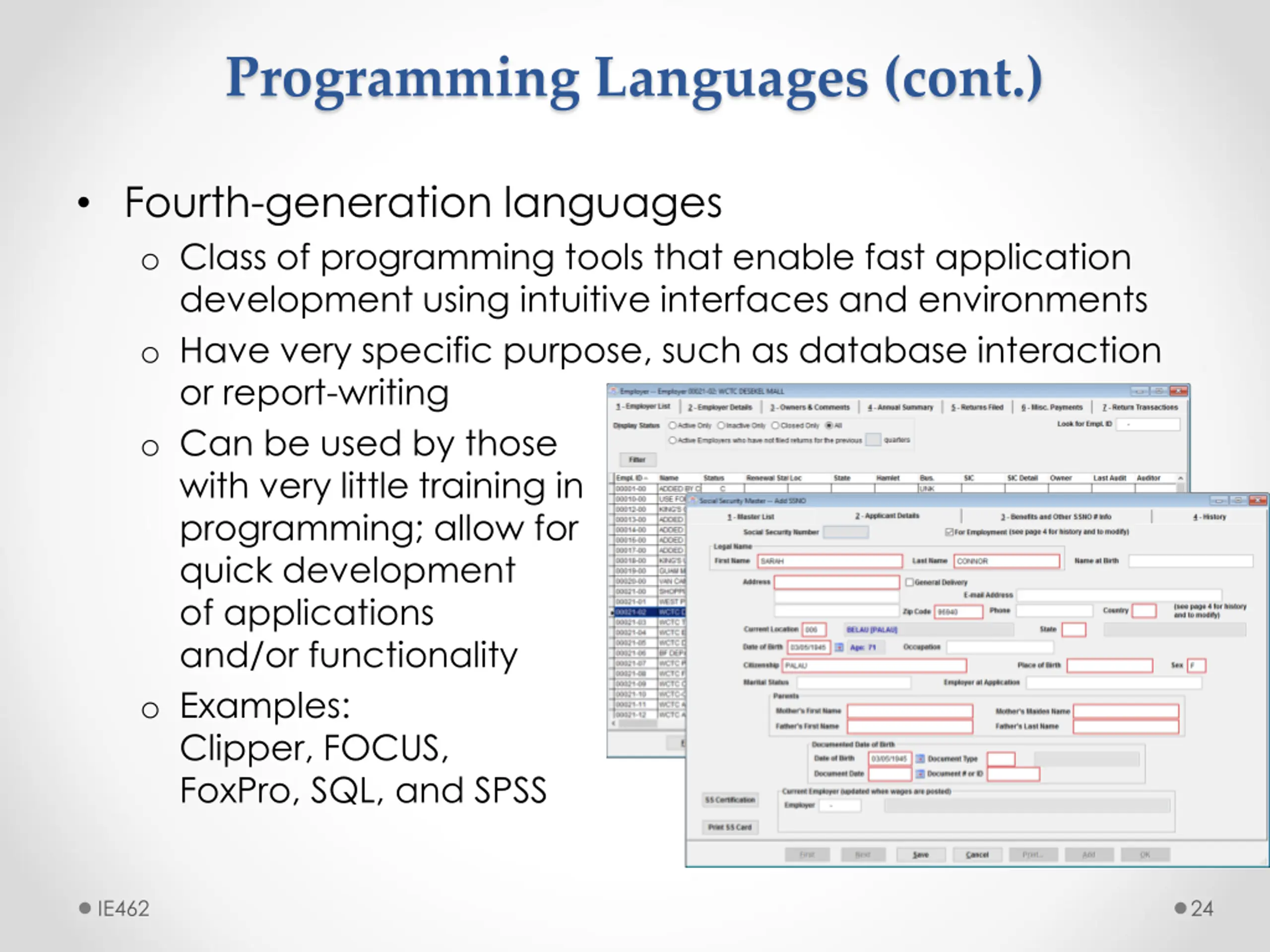Click the Cancel button
This screenshot has height=952, width=1270.
pyautogui.click(x=977, y=855)
